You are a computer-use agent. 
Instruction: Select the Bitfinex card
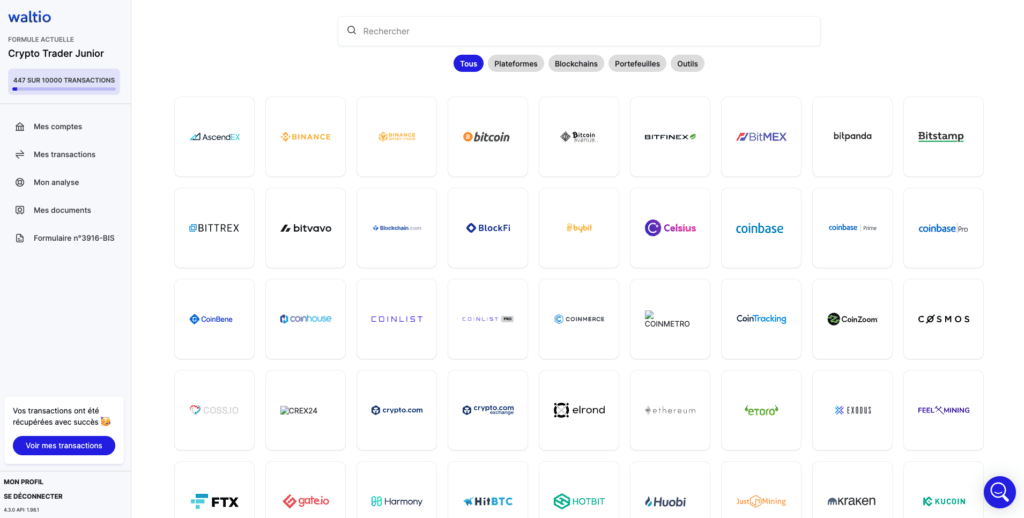[669, 137]
